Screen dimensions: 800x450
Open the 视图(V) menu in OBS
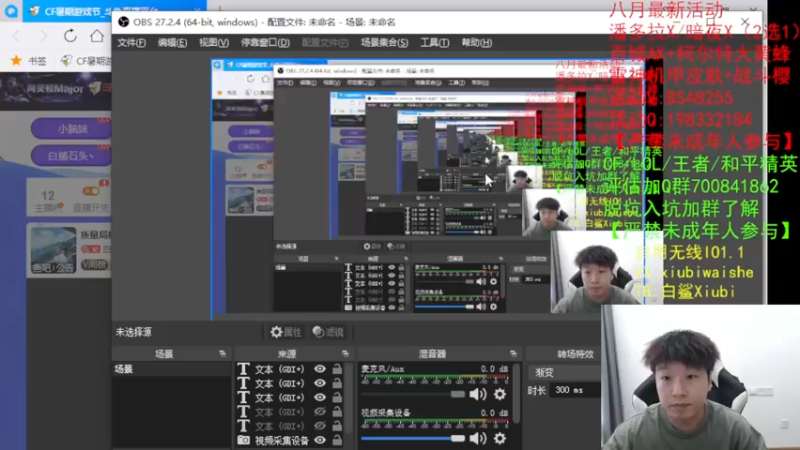[214, 43]
